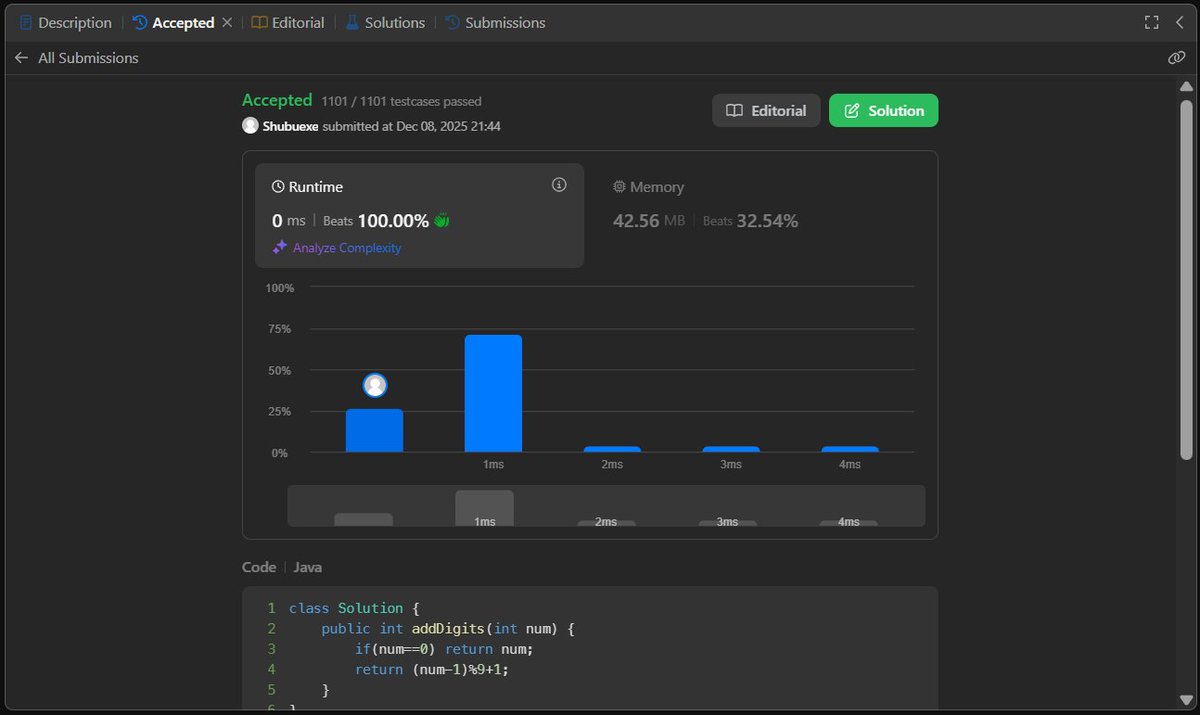
Task: Open the Description tab
Action: tap(66, 22)
